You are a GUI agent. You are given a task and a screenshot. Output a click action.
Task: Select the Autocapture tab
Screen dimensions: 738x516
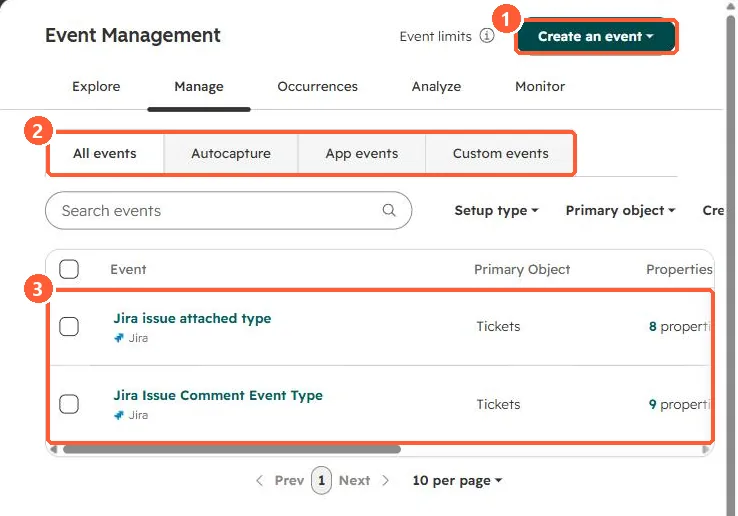[x=231, y=153]
